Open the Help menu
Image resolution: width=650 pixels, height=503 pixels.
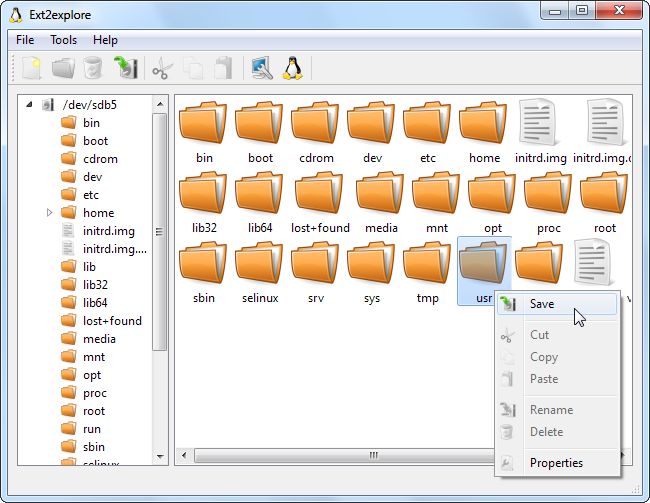coord(105,40)
